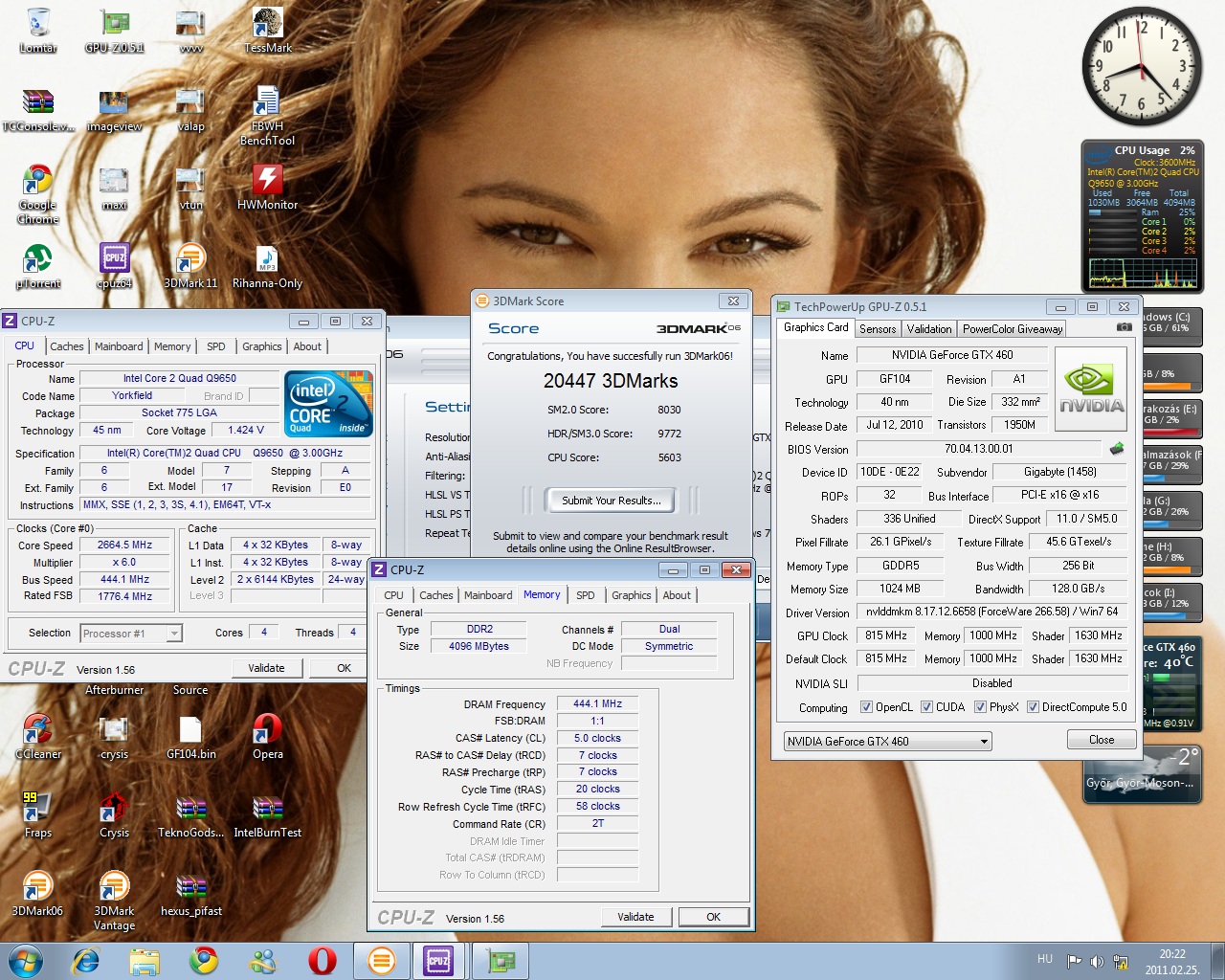Toggle the OpenCL checkbox in GPU-Z

click(x=866, y=707)
